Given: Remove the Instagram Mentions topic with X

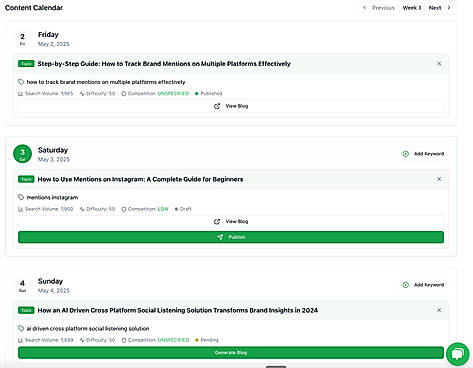Looking at the screenshot, I should (439, 179).
